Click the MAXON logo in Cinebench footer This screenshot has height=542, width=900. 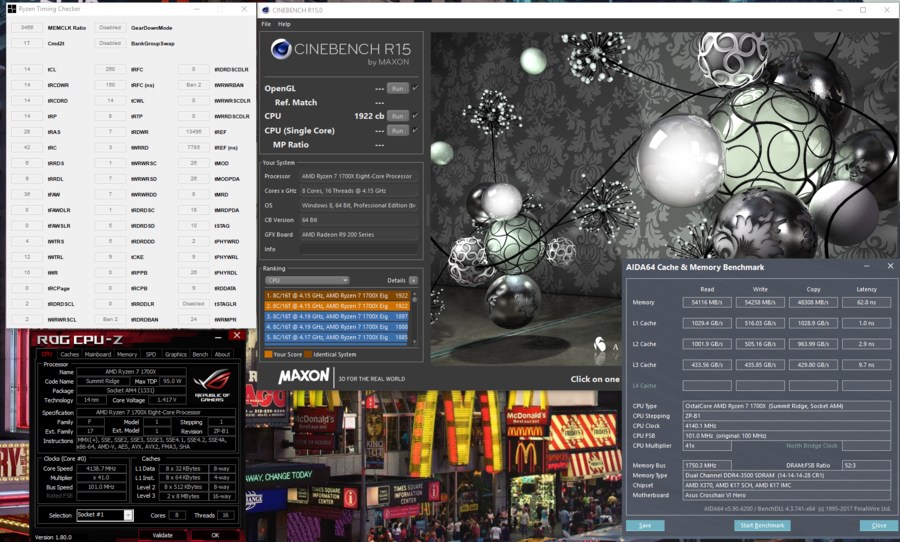(304, 377)
